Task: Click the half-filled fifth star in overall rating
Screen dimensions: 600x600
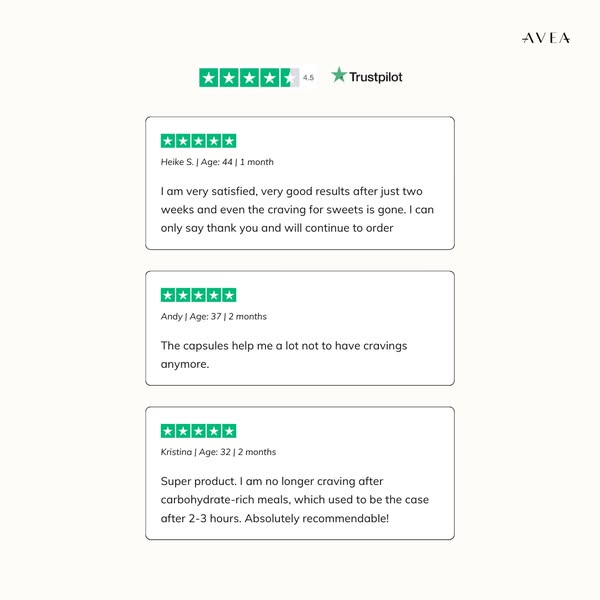Action: tap(289, 77)
